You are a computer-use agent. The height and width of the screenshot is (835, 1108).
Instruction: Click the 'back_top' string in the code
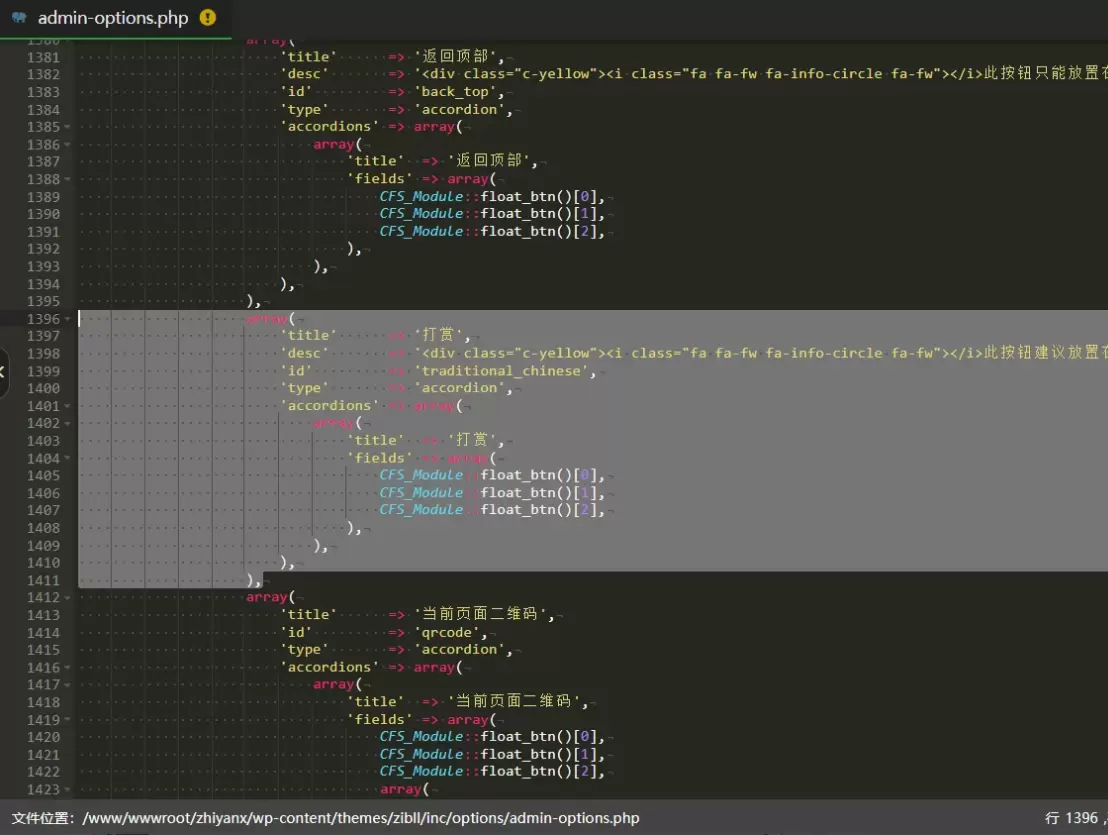[455, 92]
